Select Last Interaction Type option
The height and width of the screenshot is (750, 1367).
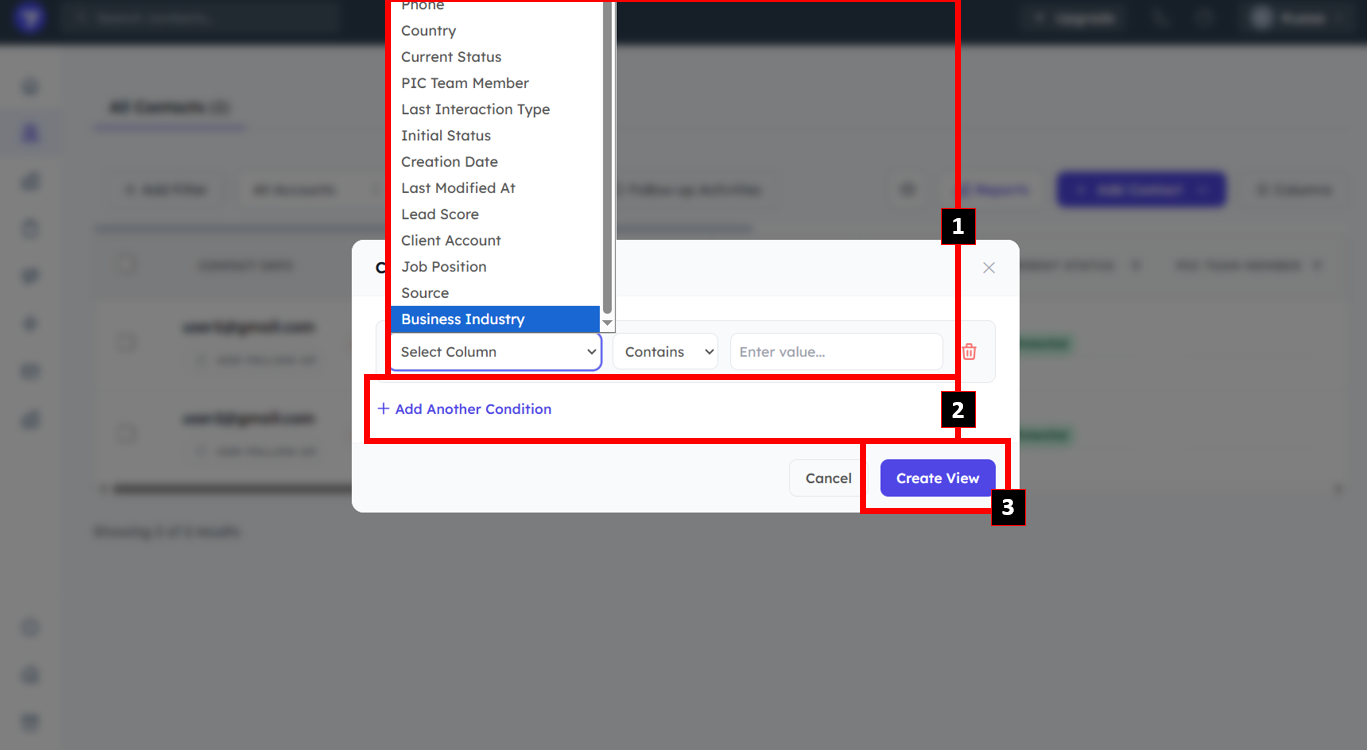495,109
